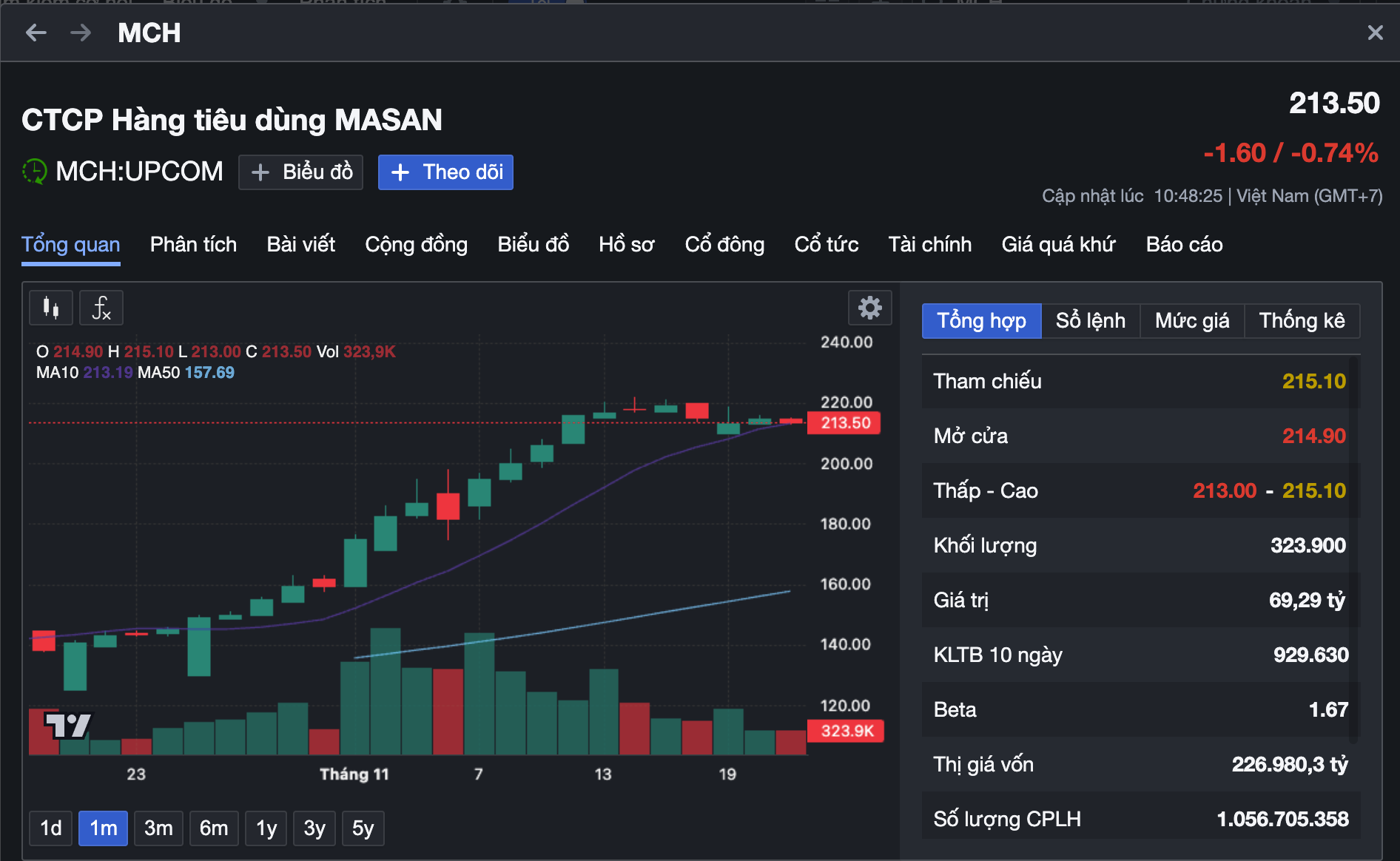Open the indicators fx icon
The width and height of the screenshot is (1400, 861).
[x=101, y=308]
